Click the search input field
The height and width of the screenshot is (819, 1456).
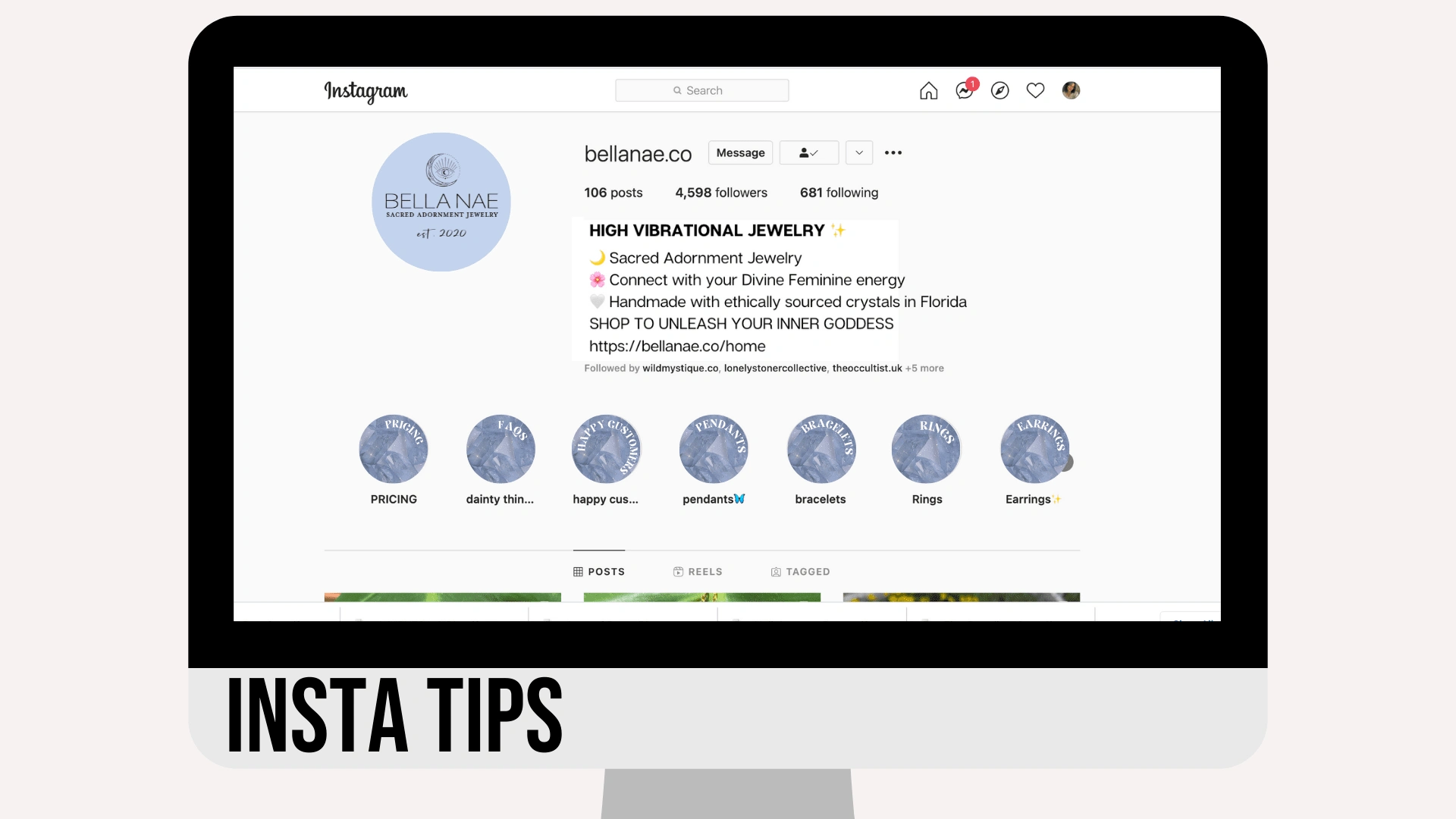coord(701,90)
